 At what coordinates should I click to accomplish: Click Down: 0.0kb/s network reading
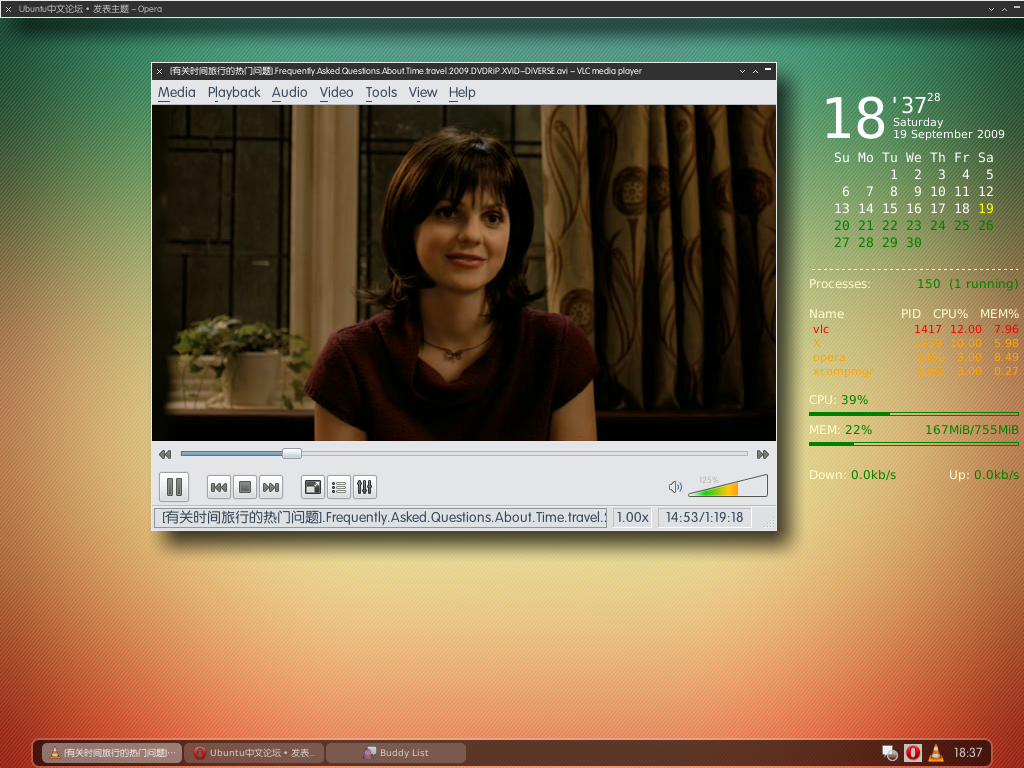click(852, 475)
